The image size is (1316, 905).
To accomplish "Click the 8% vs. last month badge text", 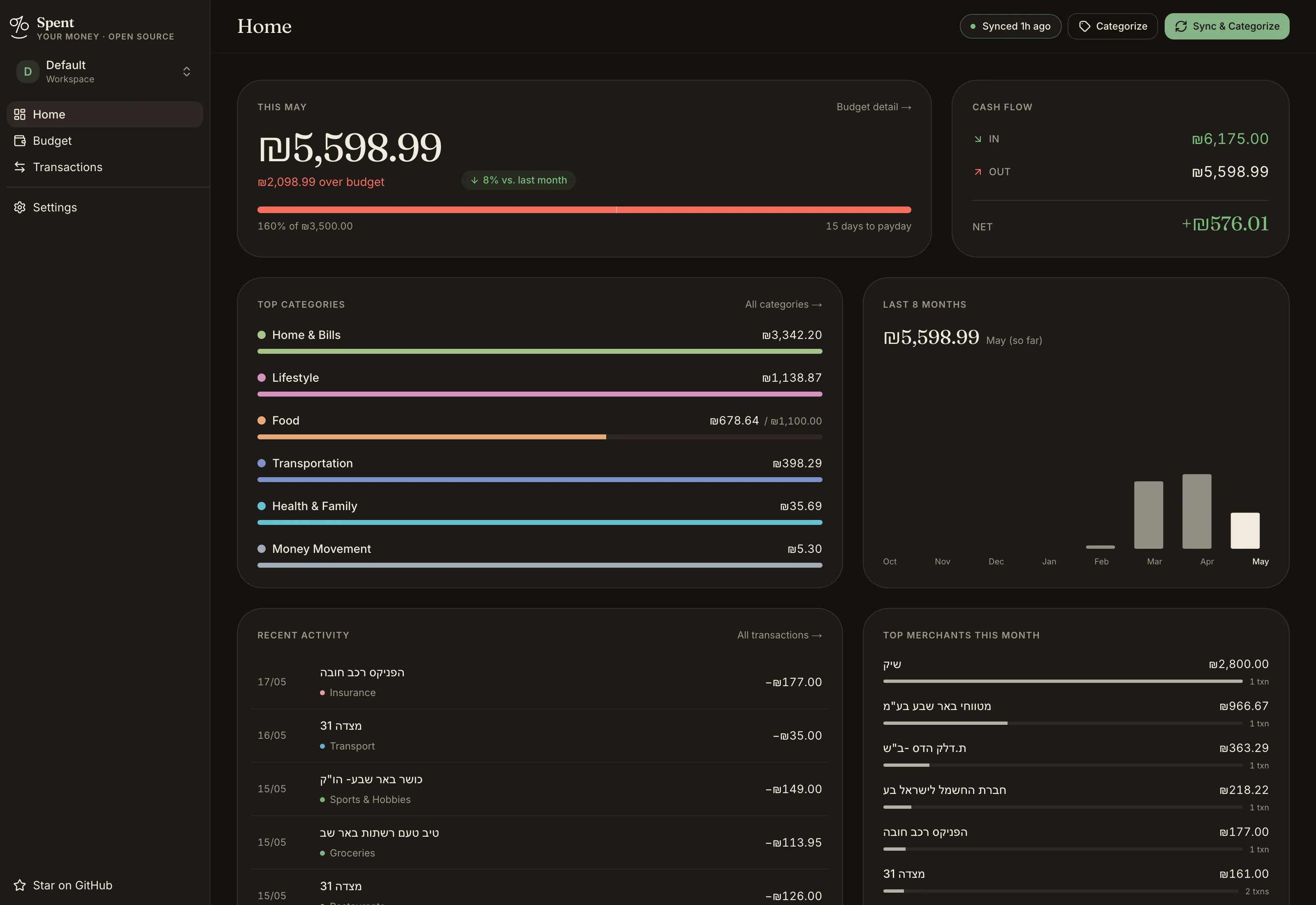I will tap(525, 180).
